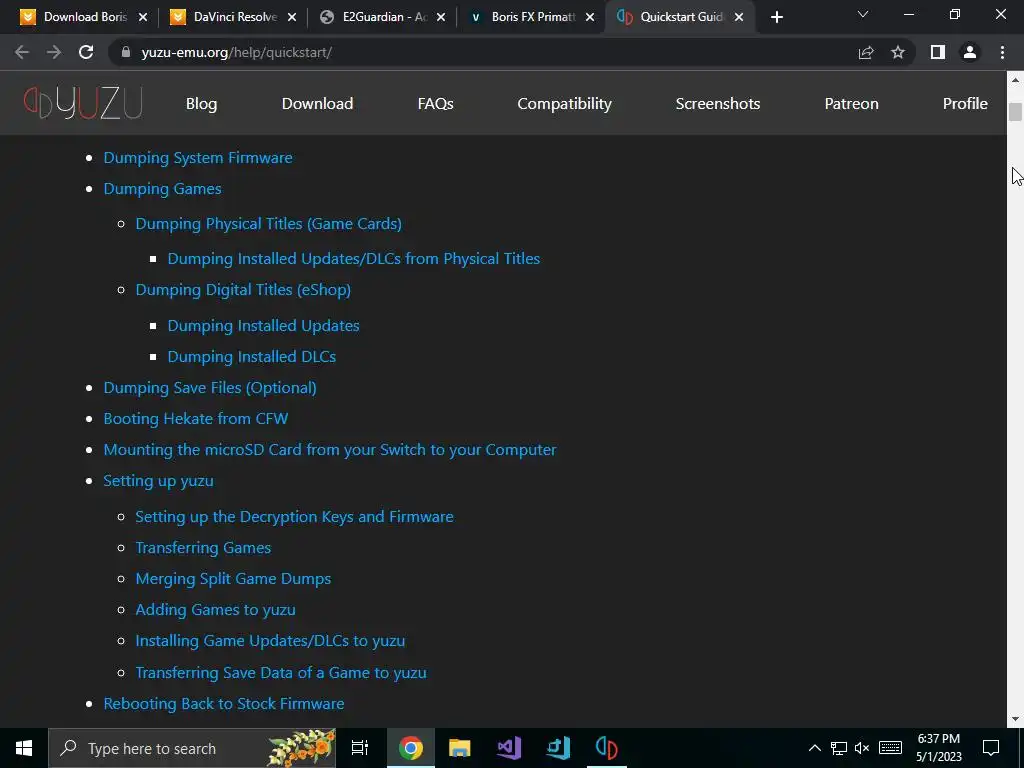Switch to the E2Guardian tab
Viewport: 1024px width, 768px height.
[x=382, y=17]
